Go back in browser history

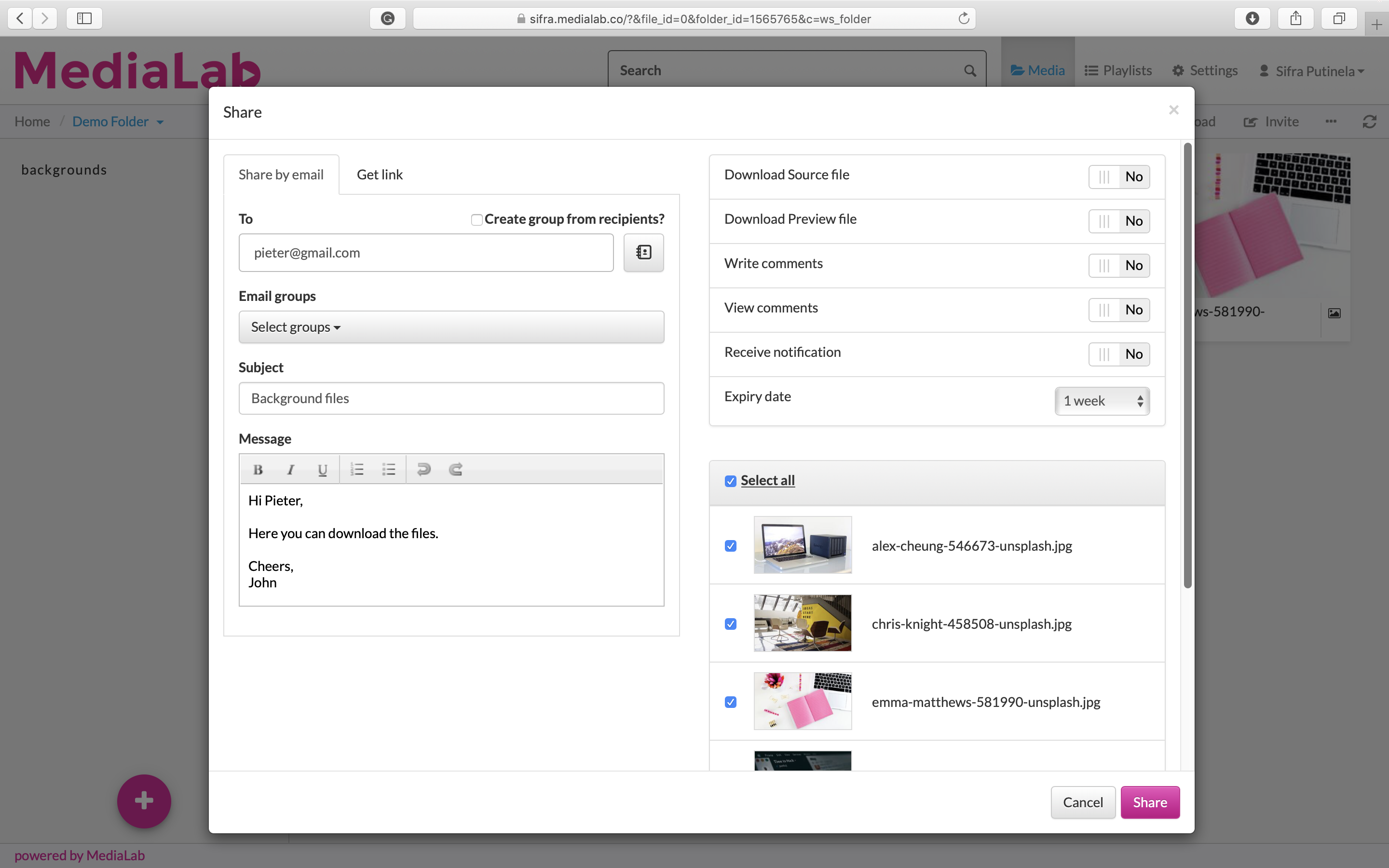(20, 18)
